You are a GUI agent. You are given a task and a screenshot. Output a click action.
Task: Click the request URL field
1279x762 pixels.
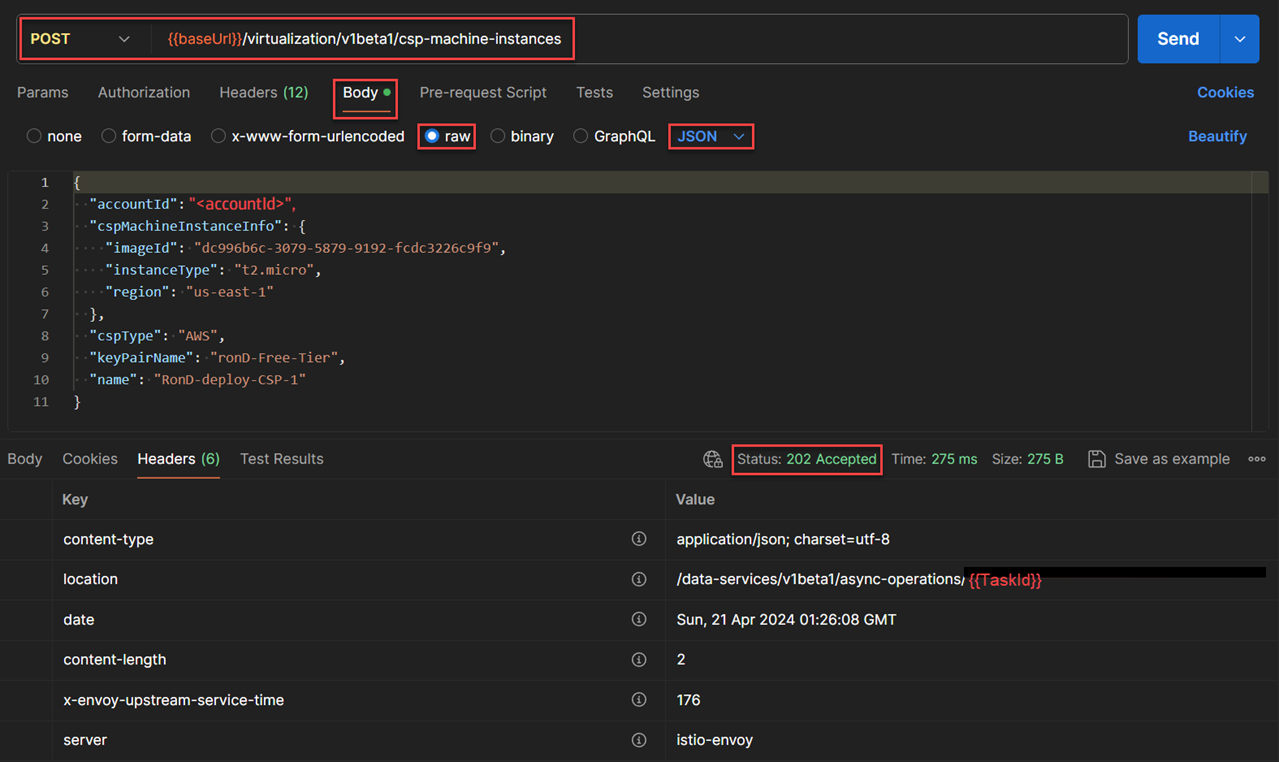coord(640,39)
